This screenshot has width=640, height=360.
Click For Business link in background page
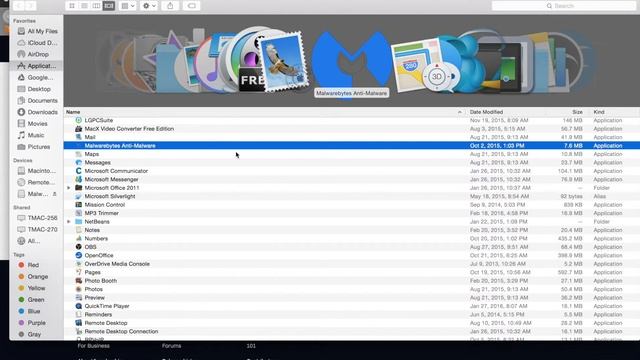pyautogui.click(x=93, y=346)
